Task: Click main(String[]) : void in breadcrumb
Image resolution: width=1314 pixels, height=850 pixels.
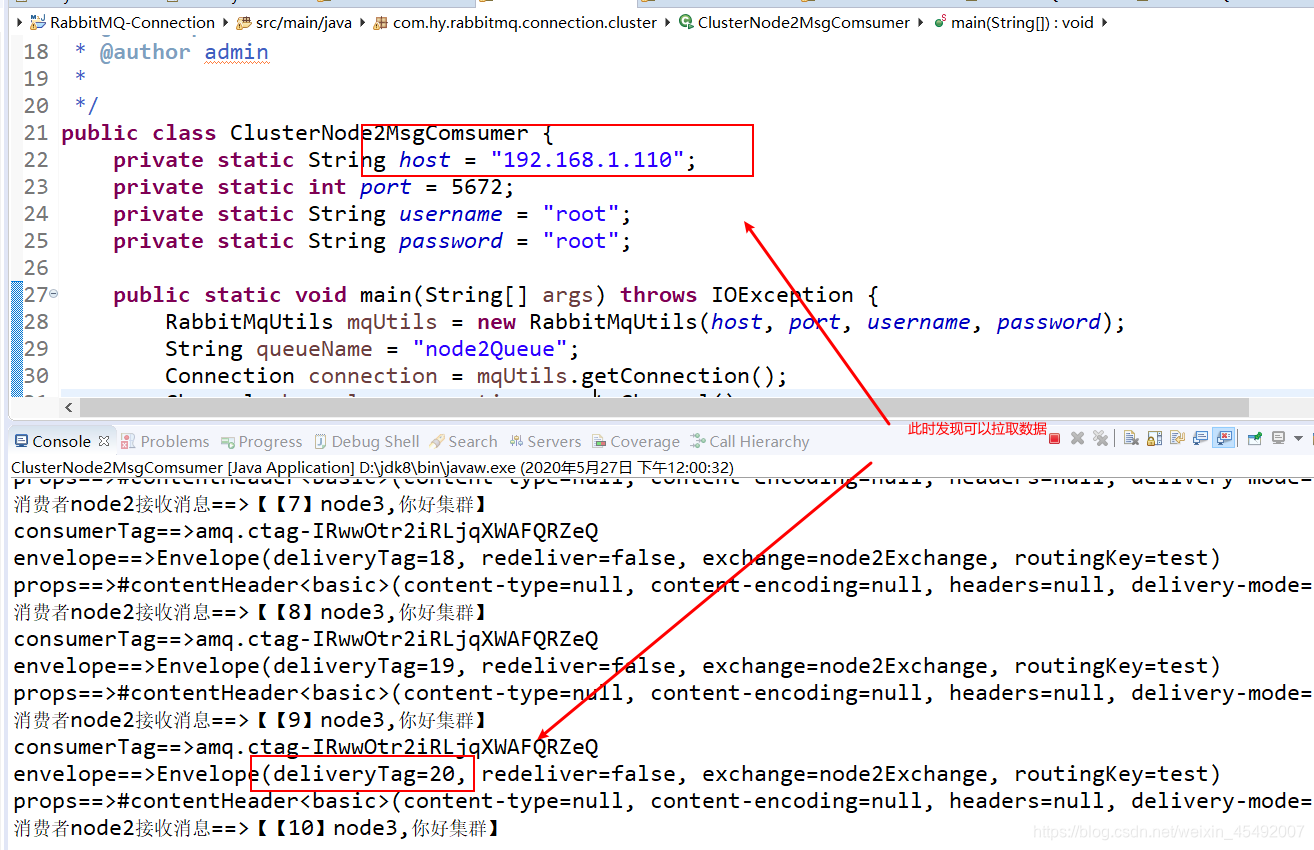Action: pyautogui.click(x=1022, y=22)
